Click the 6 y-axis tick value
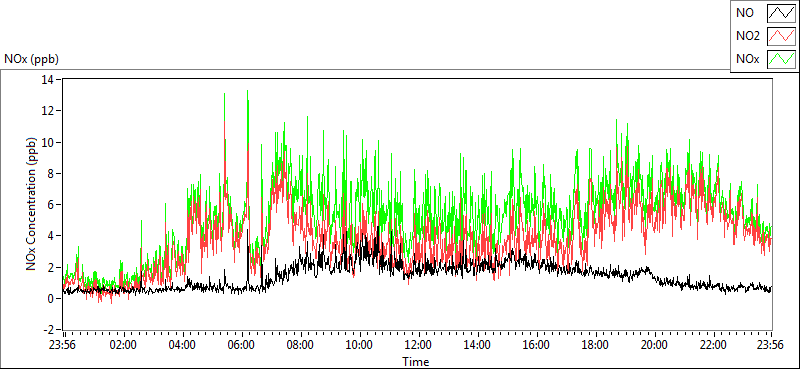Viewport: 800px width, 369px height. click(x=52, y=205)
